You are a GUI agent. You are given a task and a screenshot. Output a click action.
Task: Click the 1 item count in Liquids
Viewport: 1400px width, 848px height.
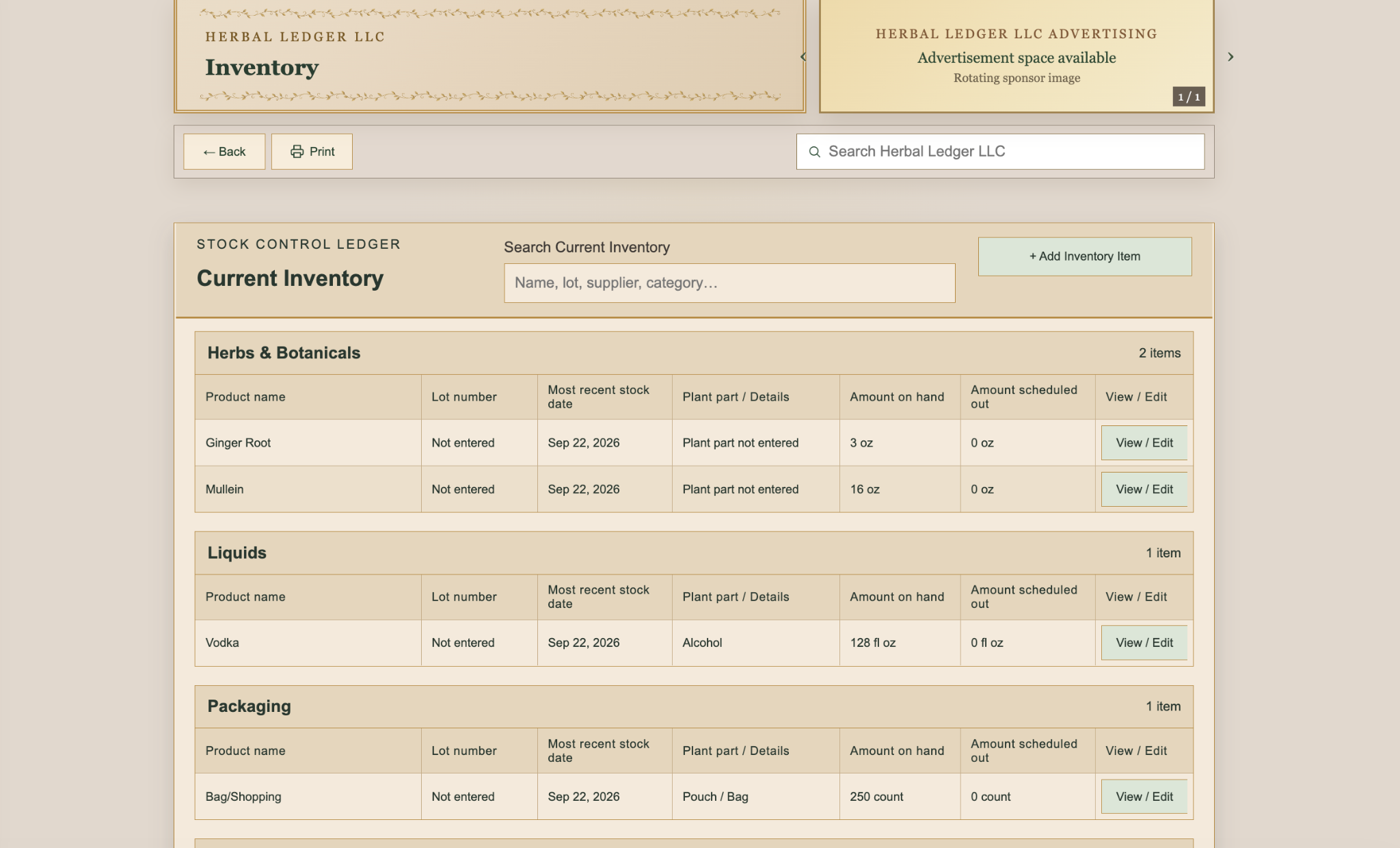tap(1163, 553)
